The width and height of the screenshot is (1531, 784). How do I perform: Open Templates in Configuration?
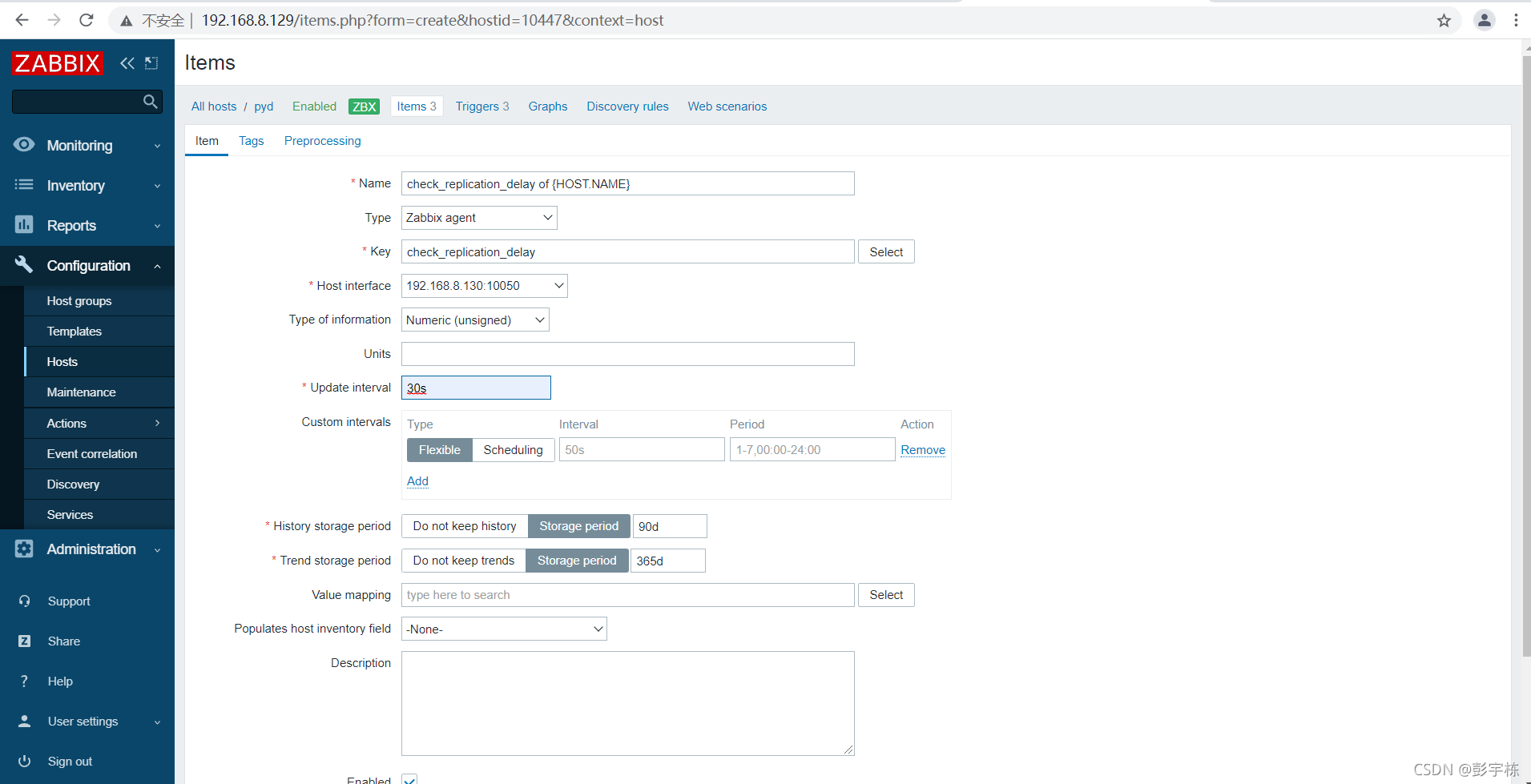click(99, 332)
